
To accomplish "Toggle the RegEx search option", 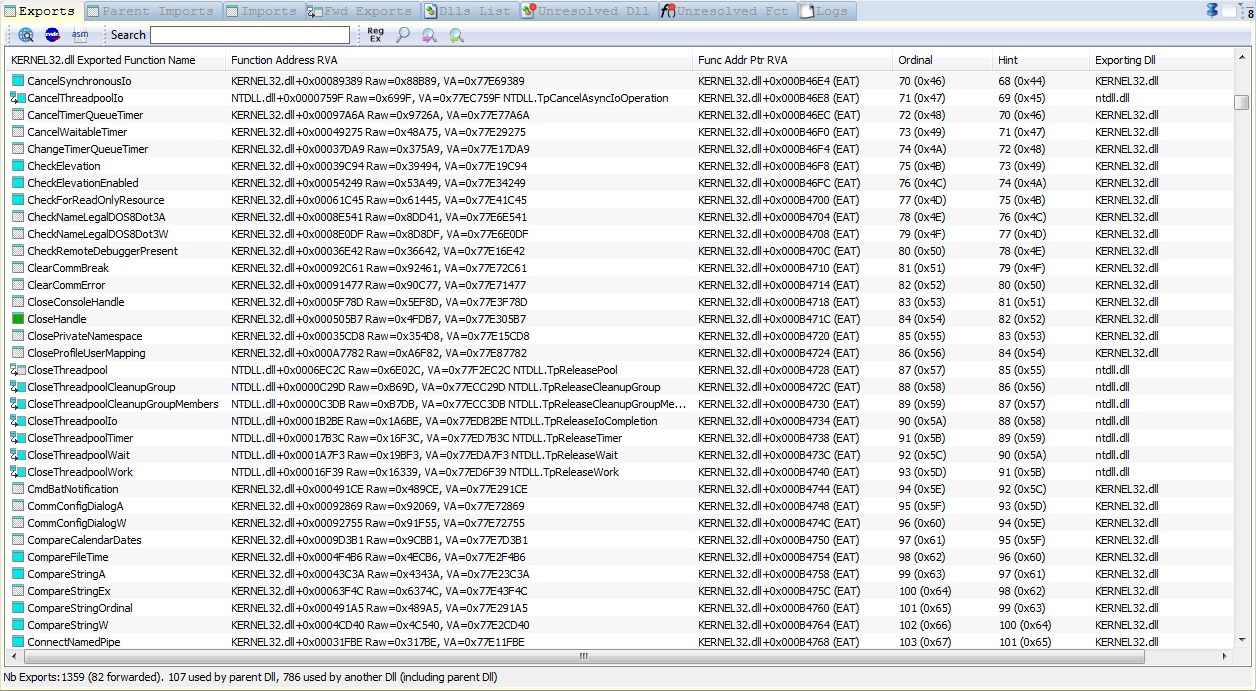I will (x=375, y=35).
